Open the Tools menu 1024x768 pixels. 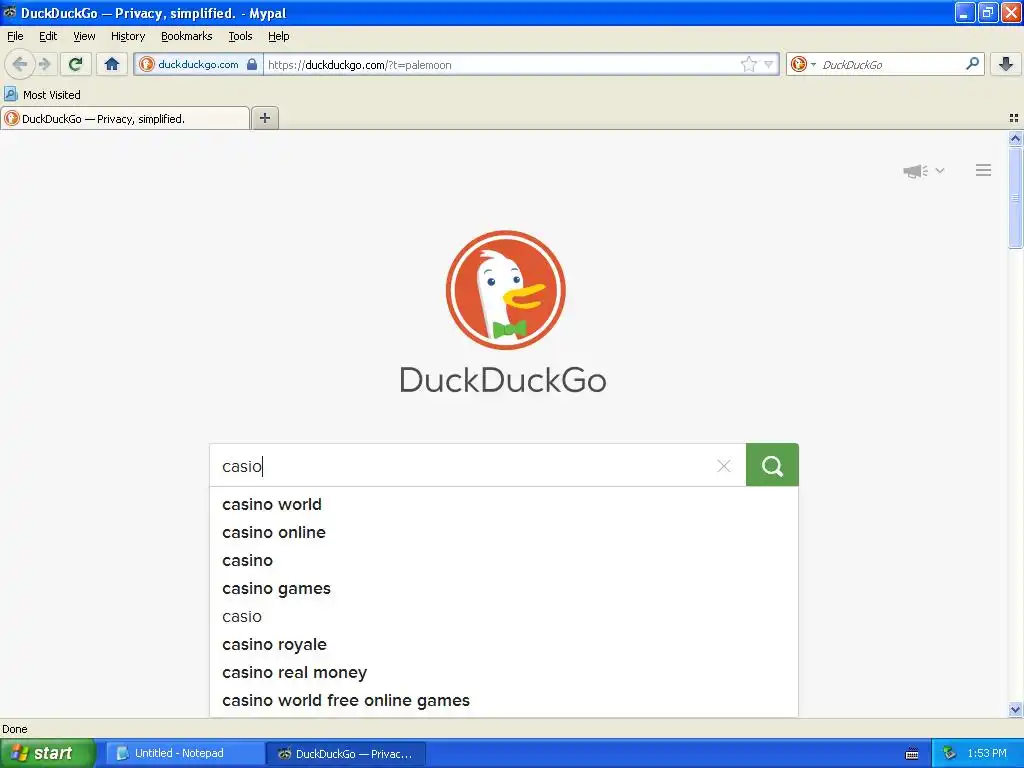click(x=240, y=36)
